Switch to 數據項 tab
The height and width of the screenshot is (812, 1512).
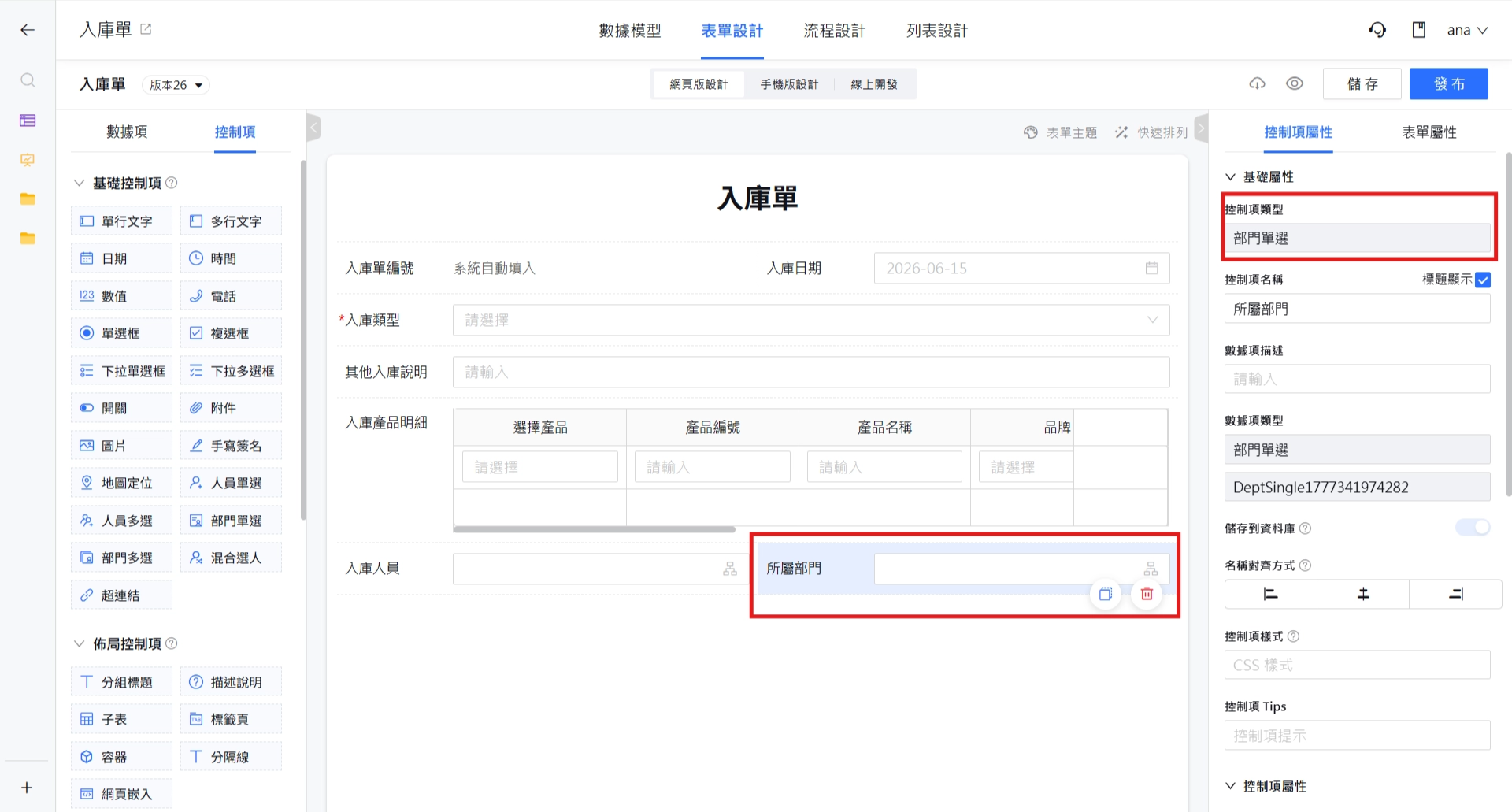click(127, 132)
